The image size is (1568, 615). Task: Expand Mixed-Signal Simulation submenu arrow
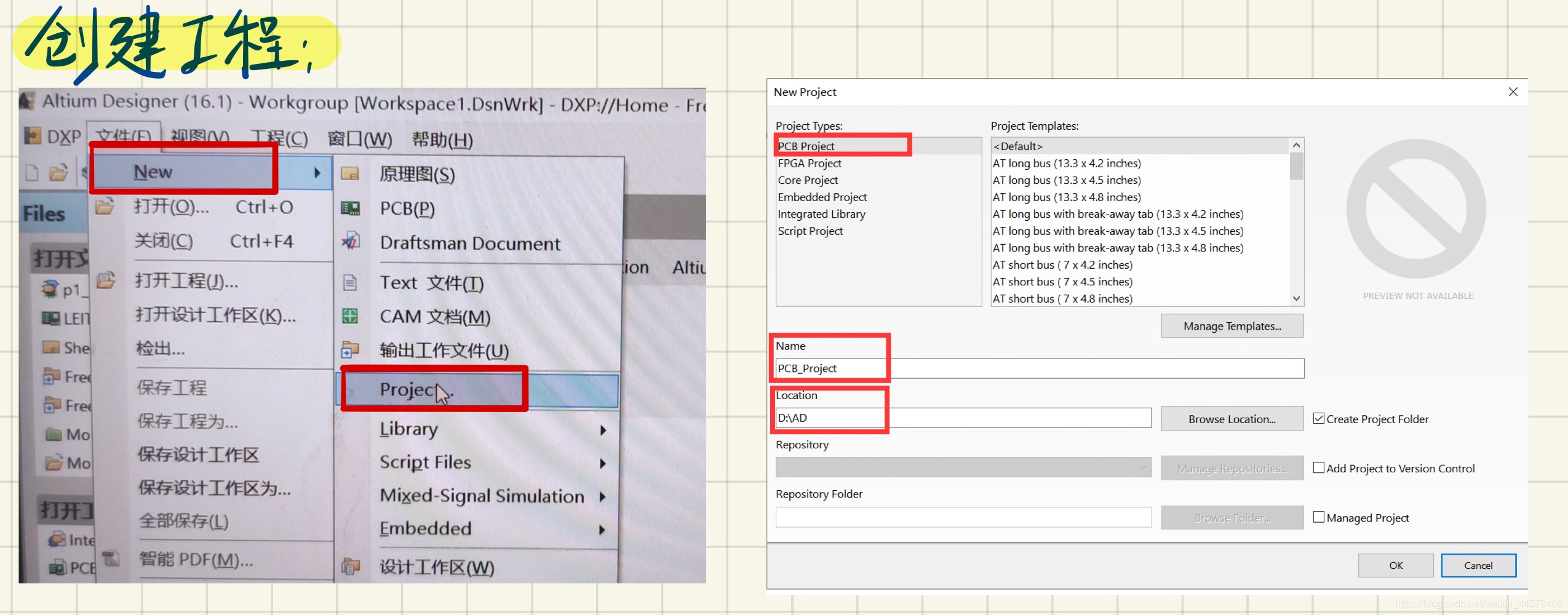603,496
